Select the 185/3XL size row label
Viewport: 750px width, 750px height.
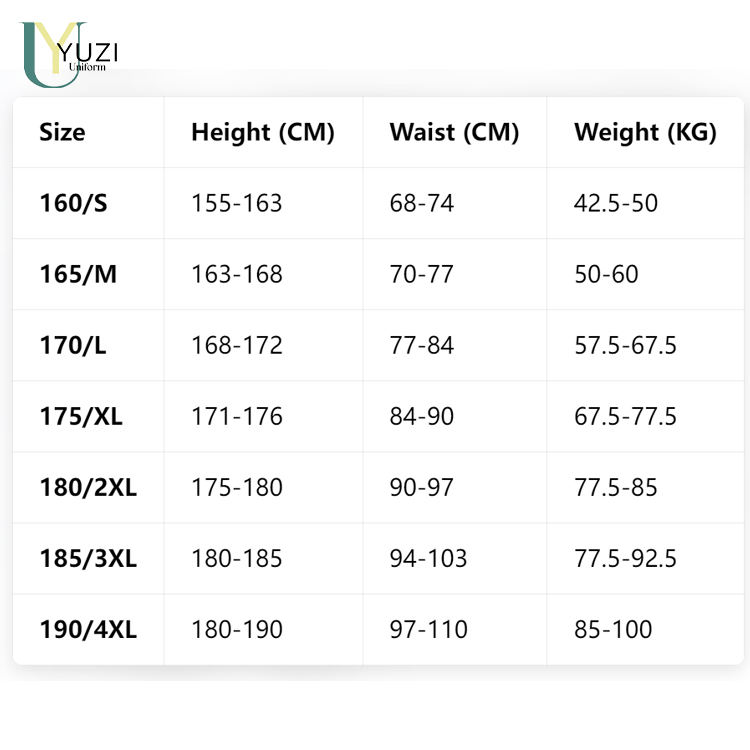click(x=88, y=558)
